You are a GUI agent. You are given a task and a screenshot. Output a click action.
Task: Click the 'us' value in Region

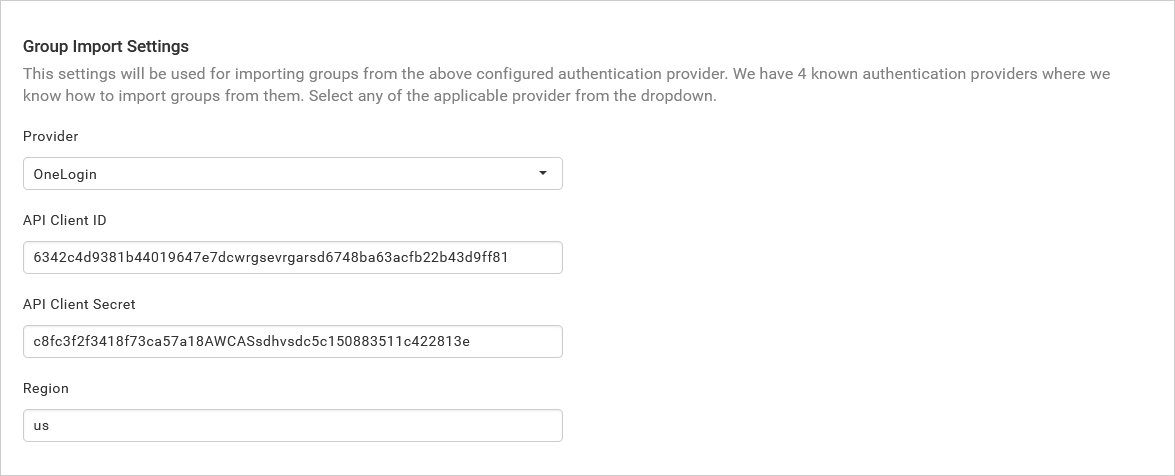click(x=41, y=425)
